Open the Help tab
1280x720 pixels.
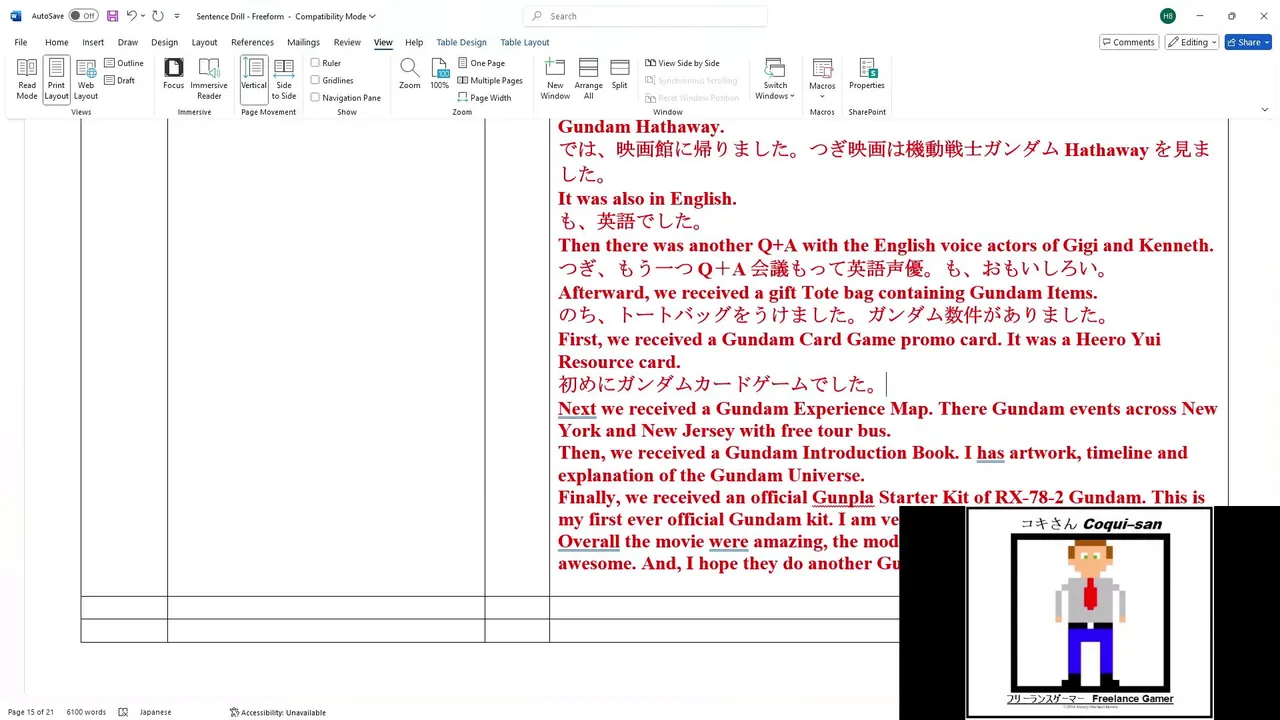click(x=414, y=42)
